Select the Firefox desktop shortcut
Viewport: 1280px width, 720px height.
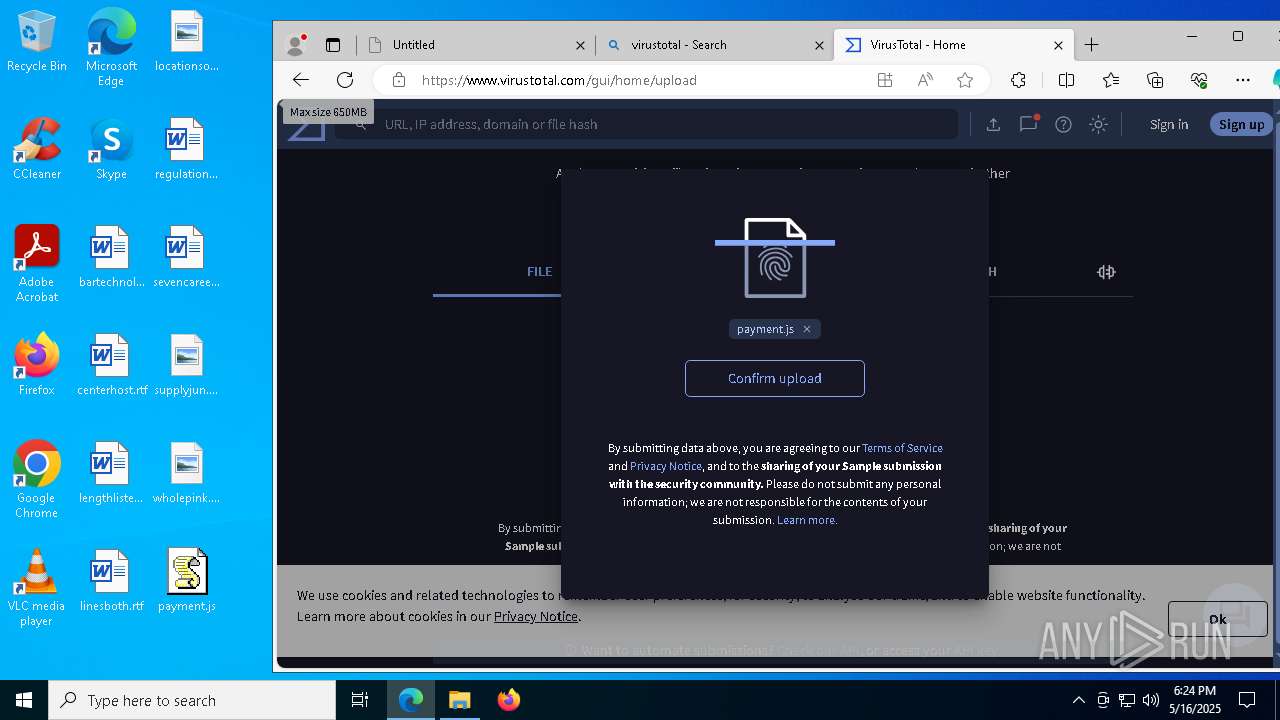(x=37, y=365)
